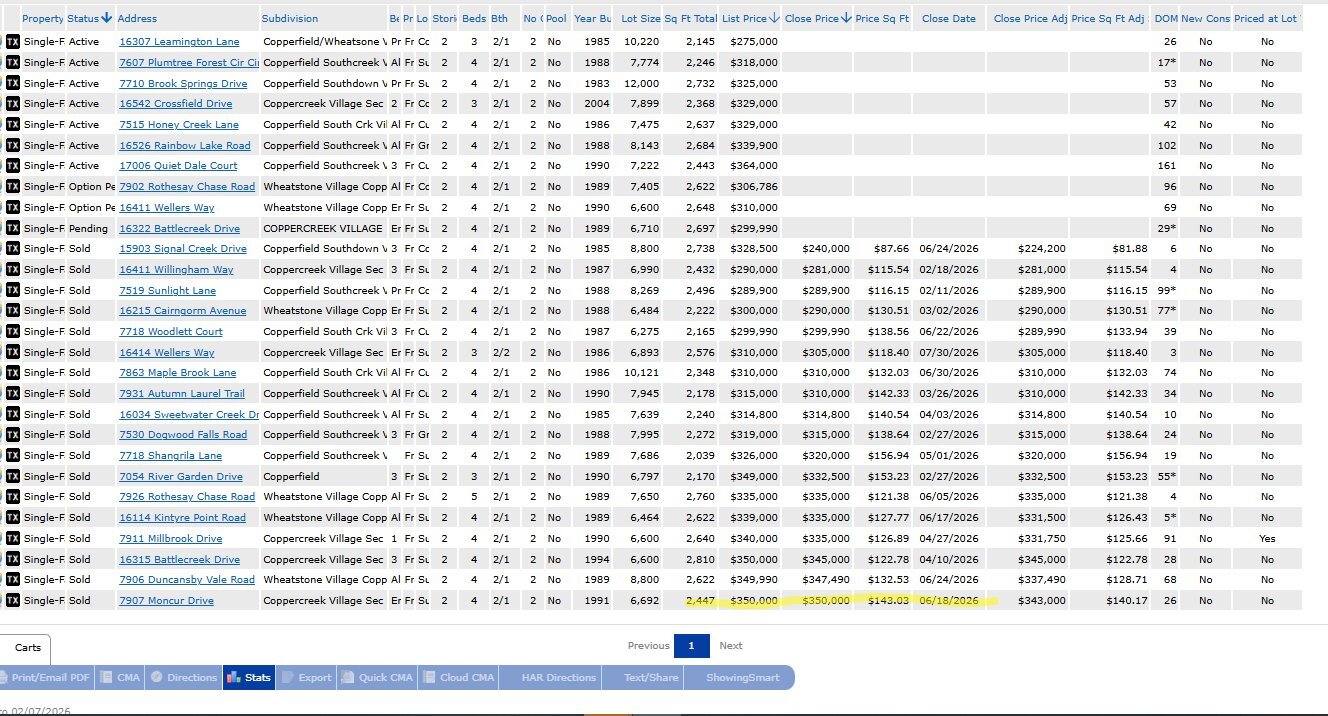1328x716 pixels.
Task: Open listing 16215 Cairngorm Avenue
Action: click(182, 310)
